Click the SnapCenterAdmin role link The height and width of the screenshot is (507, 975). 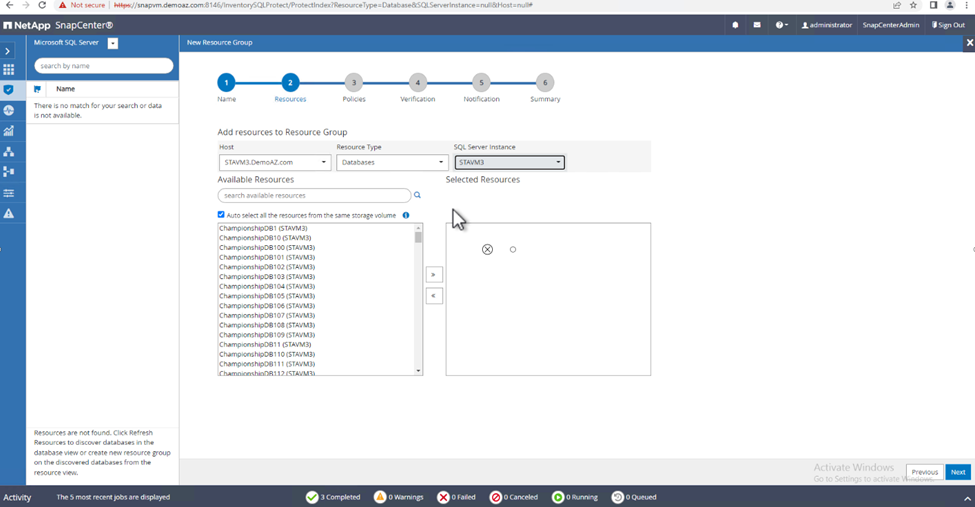coord(890,26)
